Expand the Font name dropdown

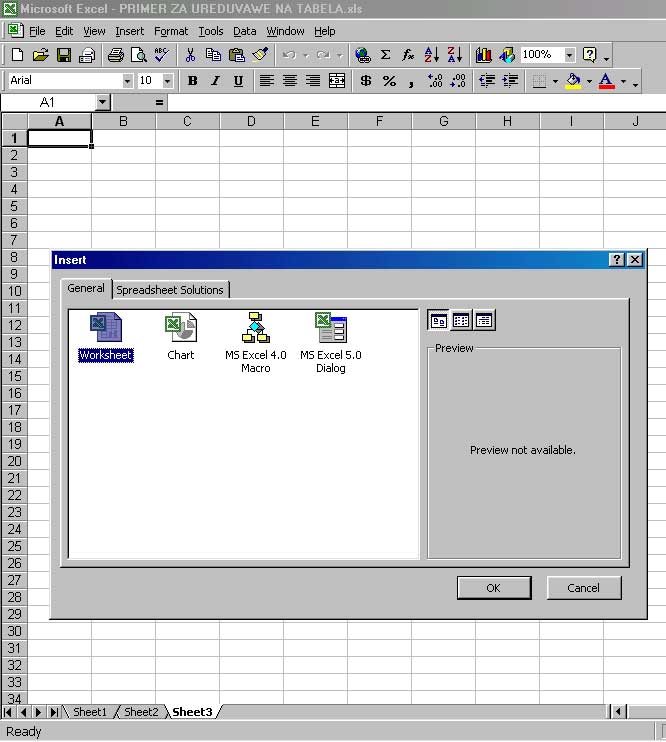[x=127, y=81]
